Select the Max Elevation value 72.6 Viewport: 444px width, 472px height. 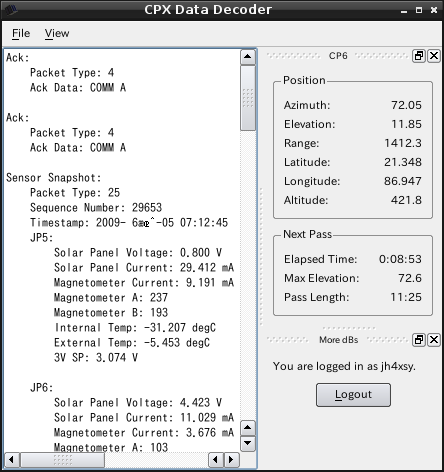[x=410, y=278]
